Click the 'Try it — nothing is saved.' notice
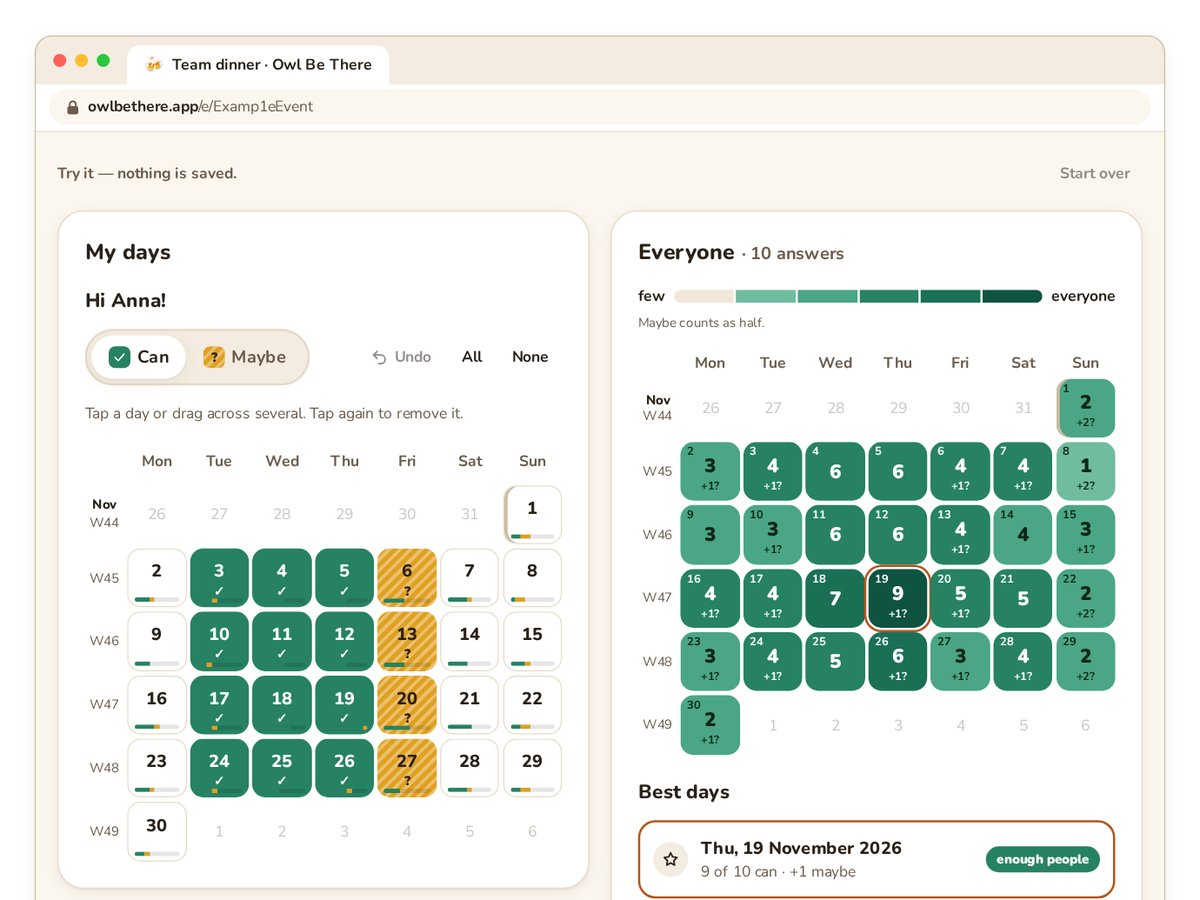The height and width of the screenshot is (900, 1200). pyautogui.click(x=147, y=173)
